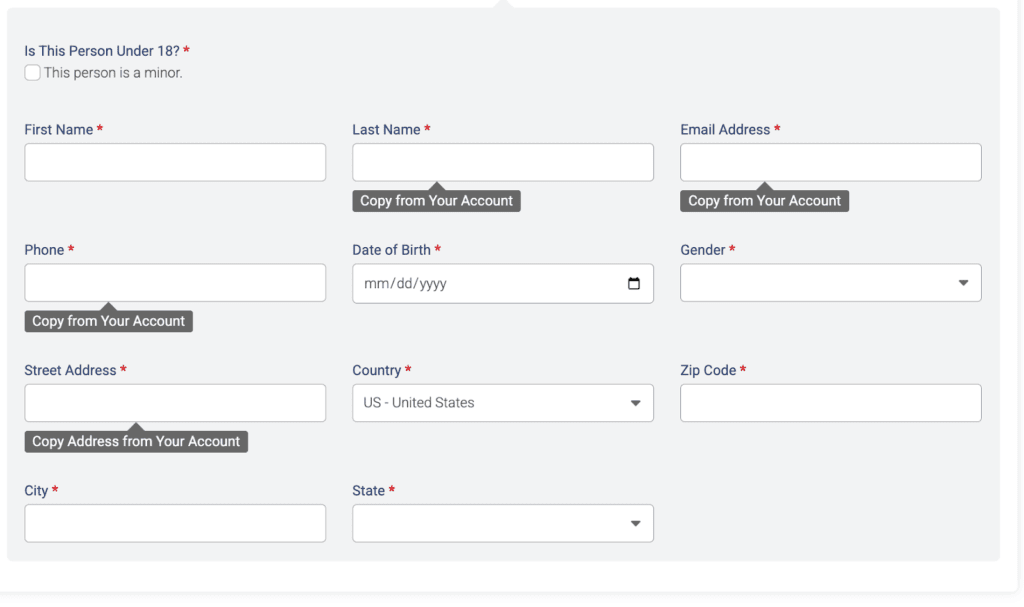This screenshot has height=607, width=1024.
Task: Open the Gender dropdown
Action: [830, 283]
